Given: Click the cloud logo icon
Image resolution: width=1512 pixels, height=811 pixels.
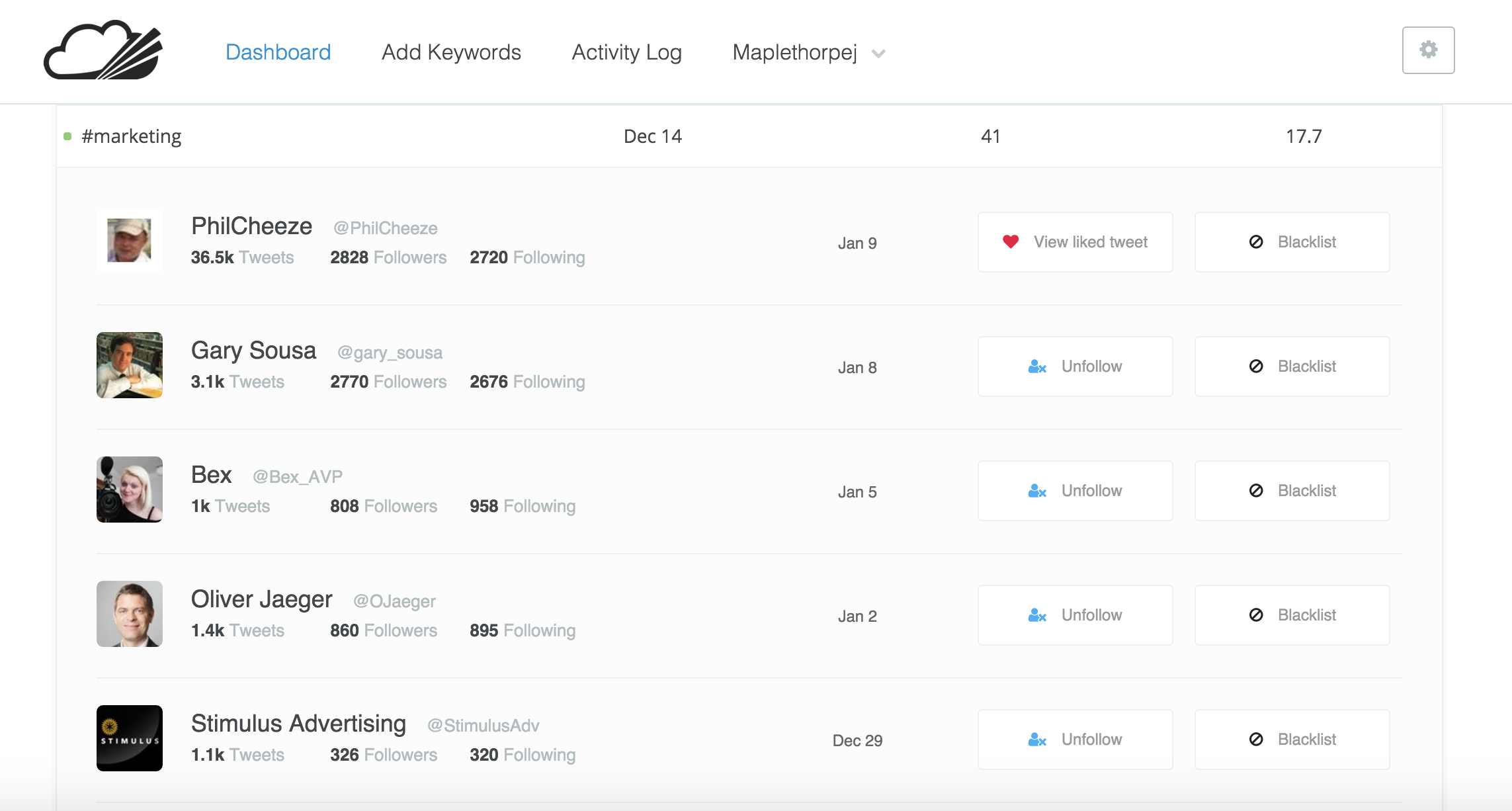Looking at the screenshot, I should [x=103, y=51].
